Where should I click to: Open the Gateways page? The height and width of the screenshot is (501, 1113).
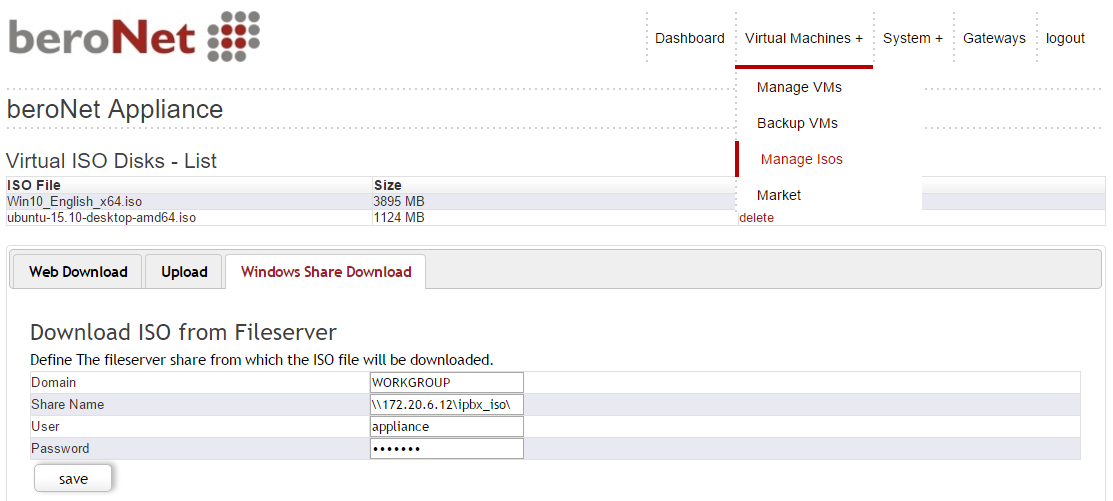tap(994, 38)
